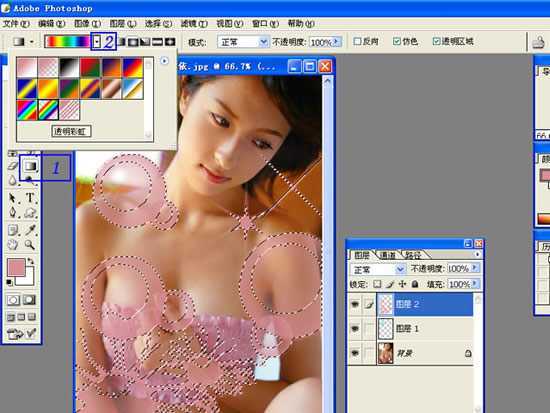Switch to Standard edit mode
The image size is (550, 413).
(13, 300)
